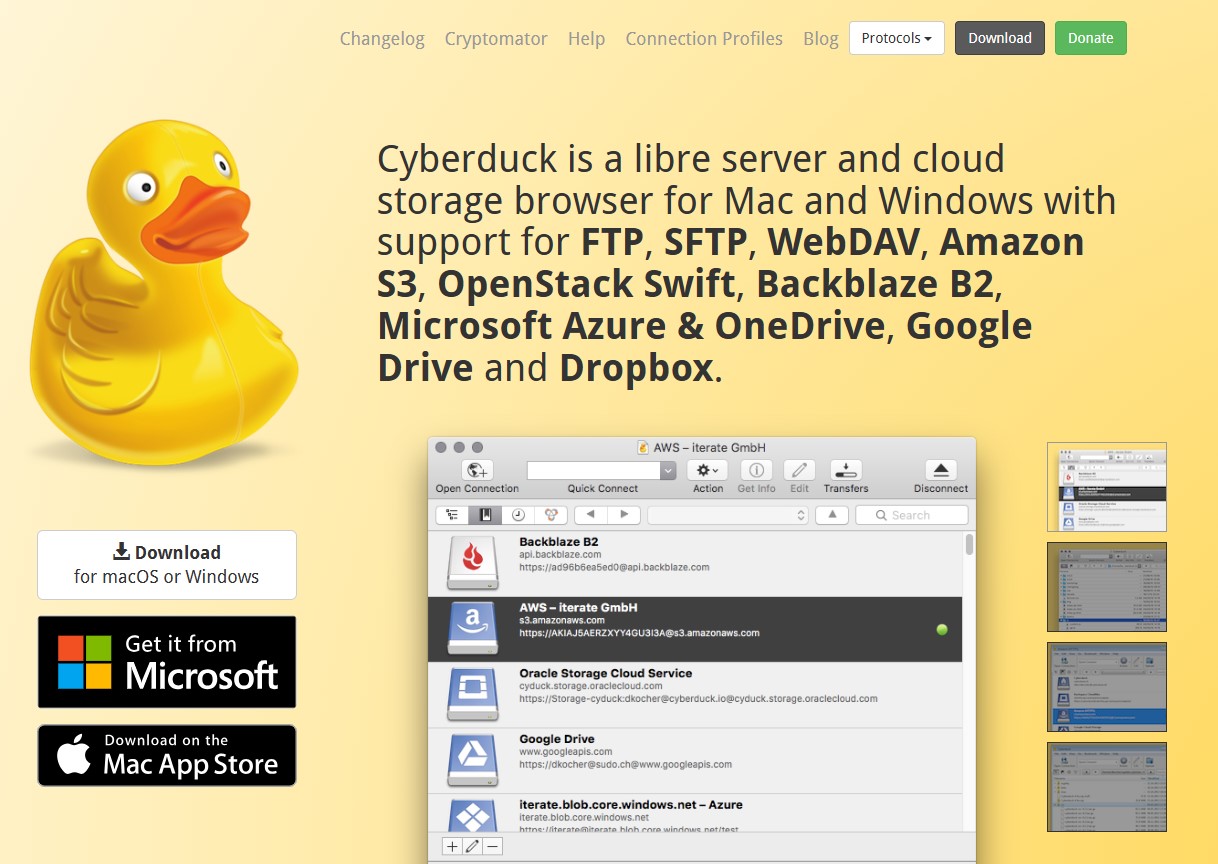Image resolution: width=1218 pixels, height=864 pixels.
Task: Show the History clock view
Action: 518,515
